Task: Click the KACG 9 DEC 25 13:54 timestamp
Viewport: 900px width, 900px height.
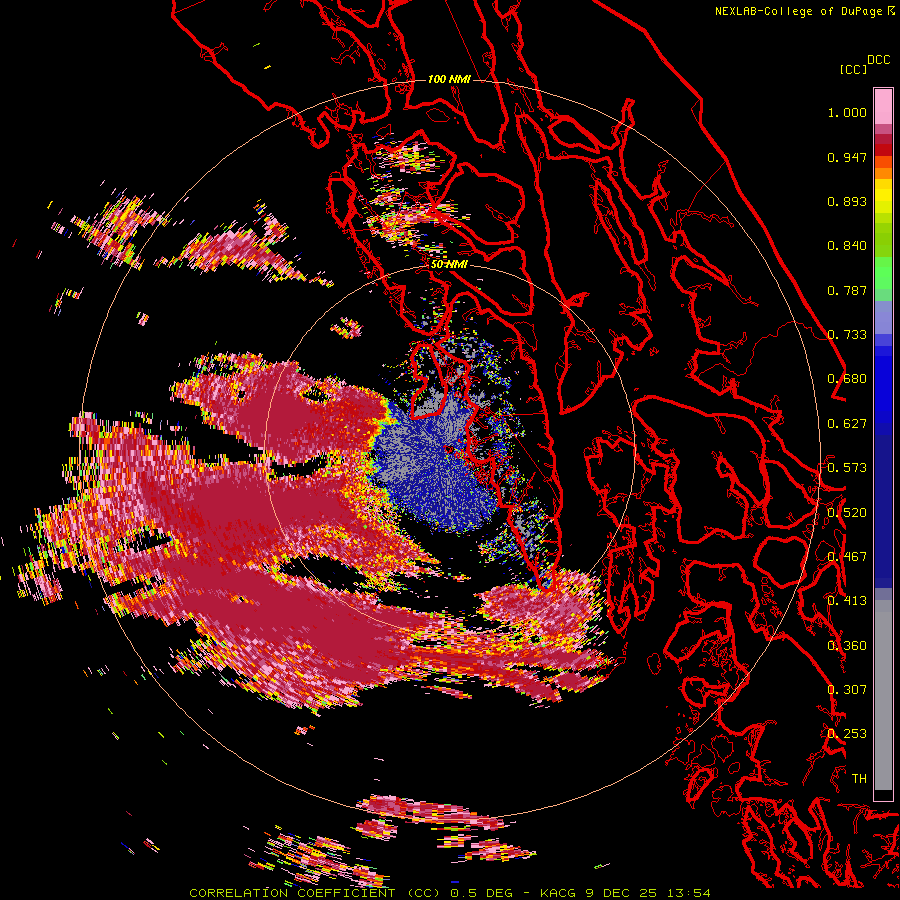Action: coord(625,893)
